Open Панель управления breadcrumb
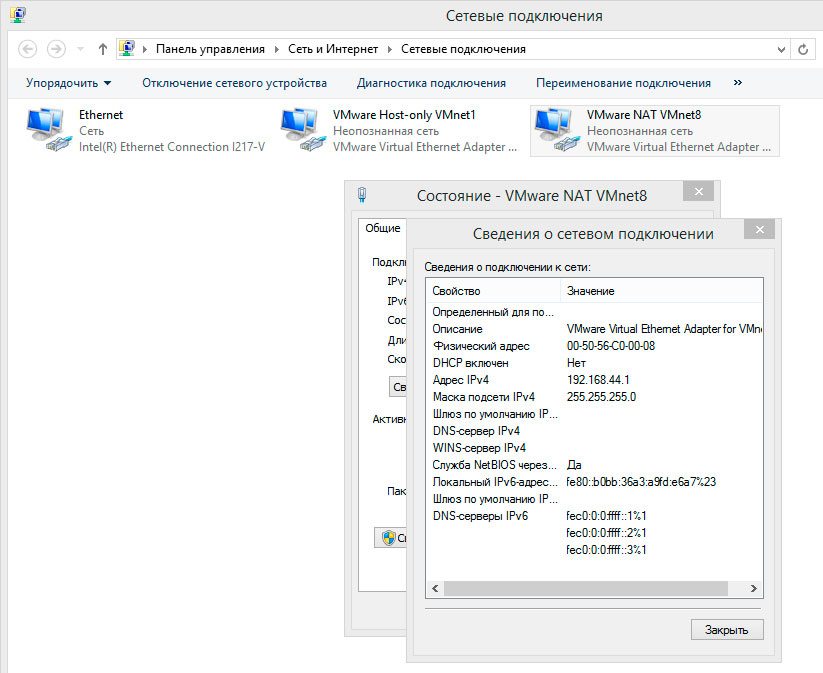823x673 pixels. pyautogui.click(x=210, y=49)
